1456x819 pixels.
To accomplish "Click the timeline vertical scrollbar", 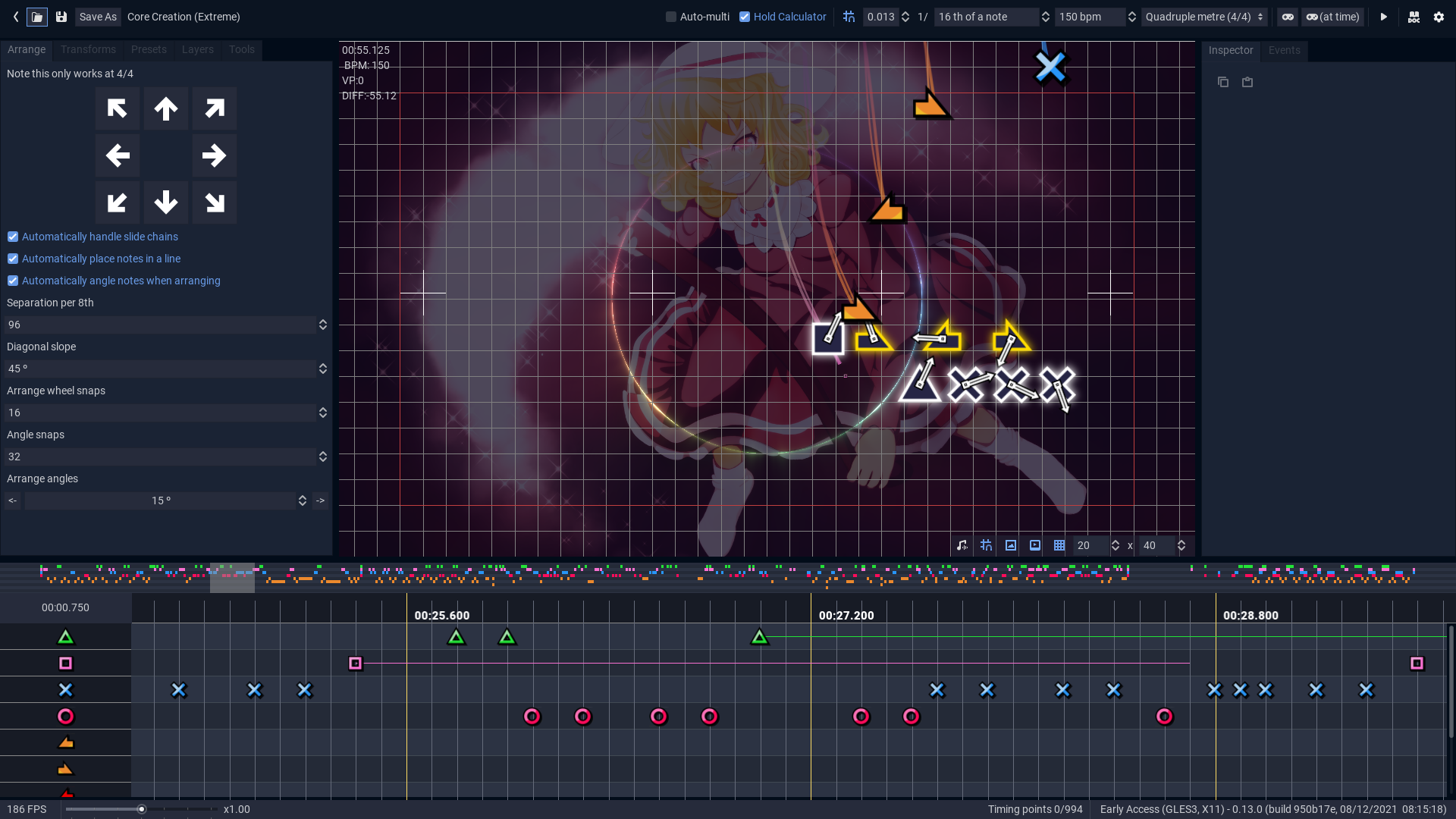I will 1451,681.
